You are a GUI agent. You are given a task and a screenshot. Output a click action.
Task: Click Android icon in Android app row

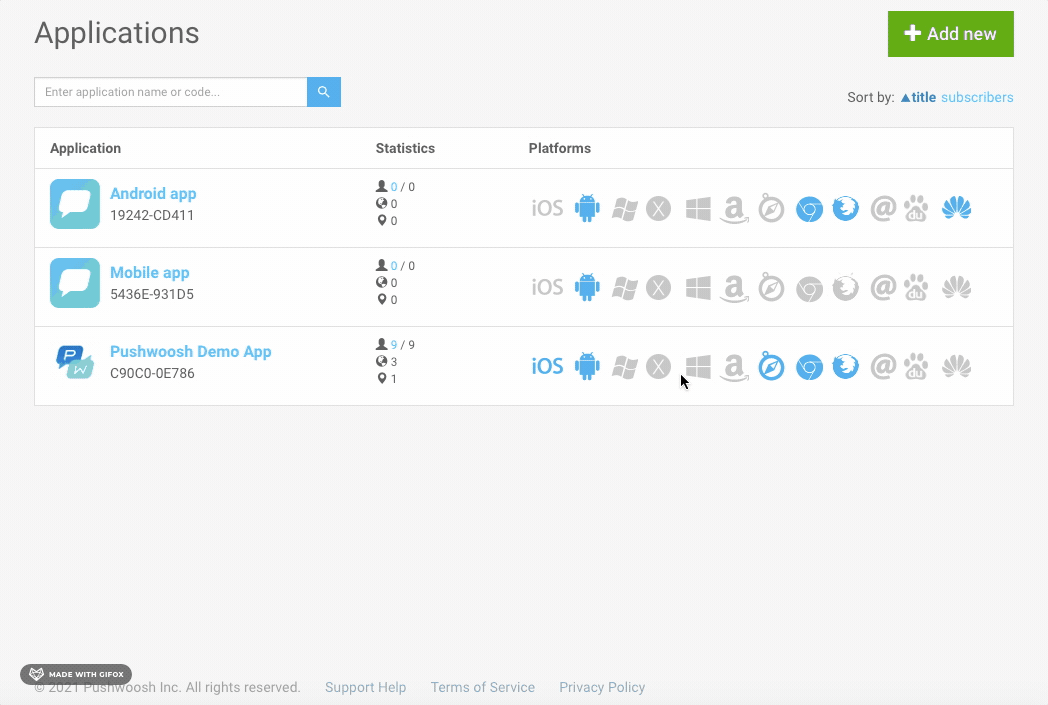[x=587, y=209]
